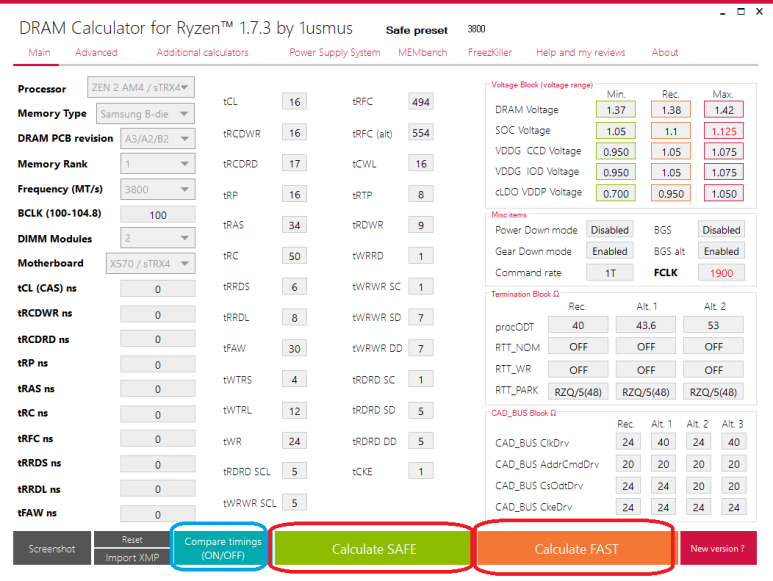Select SOC Voltage Max. value 1.125
Screen dimensions: 773x581
(724, 131)
